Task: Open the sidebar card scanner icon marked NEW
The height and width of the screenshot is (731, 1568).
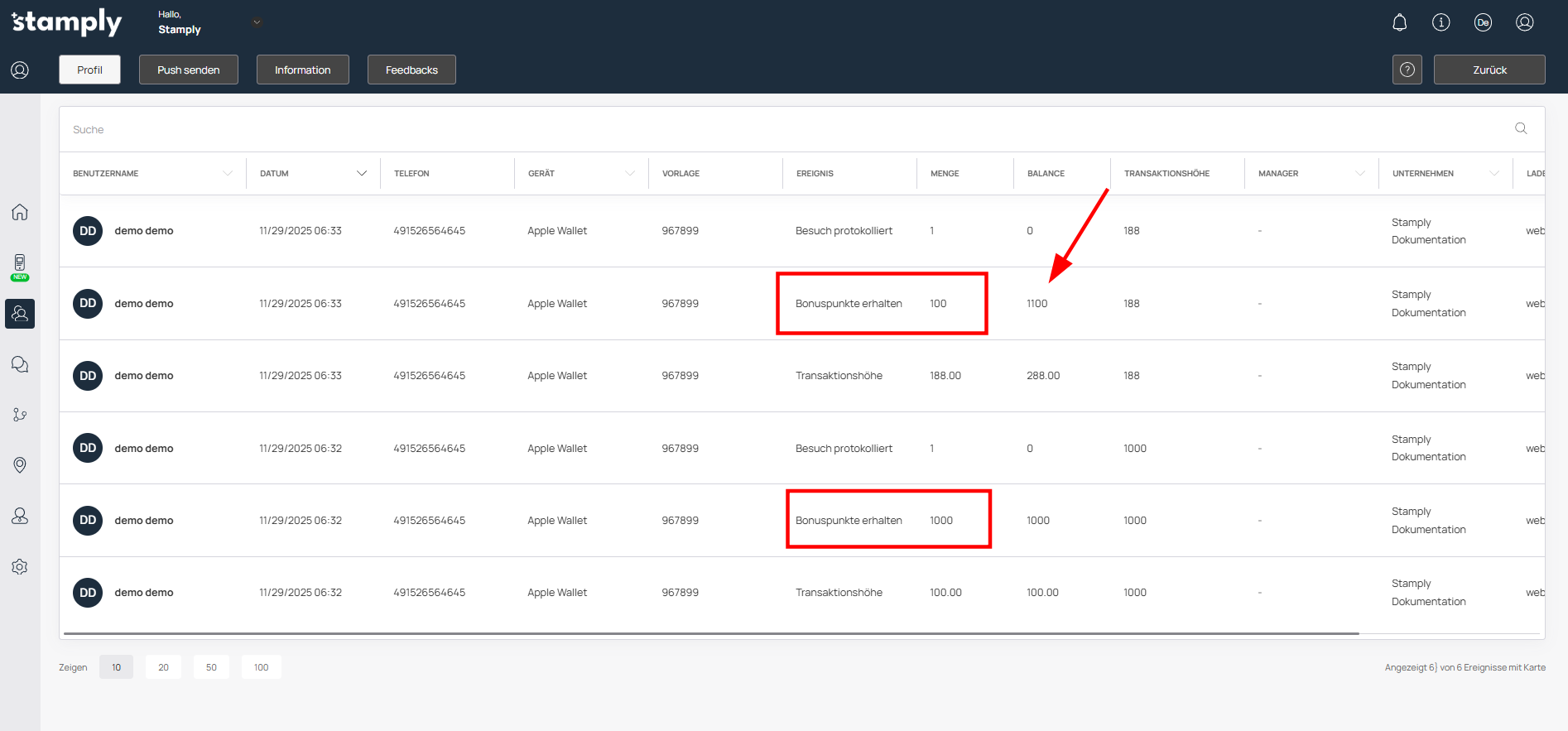Action: tap(20, 265)
